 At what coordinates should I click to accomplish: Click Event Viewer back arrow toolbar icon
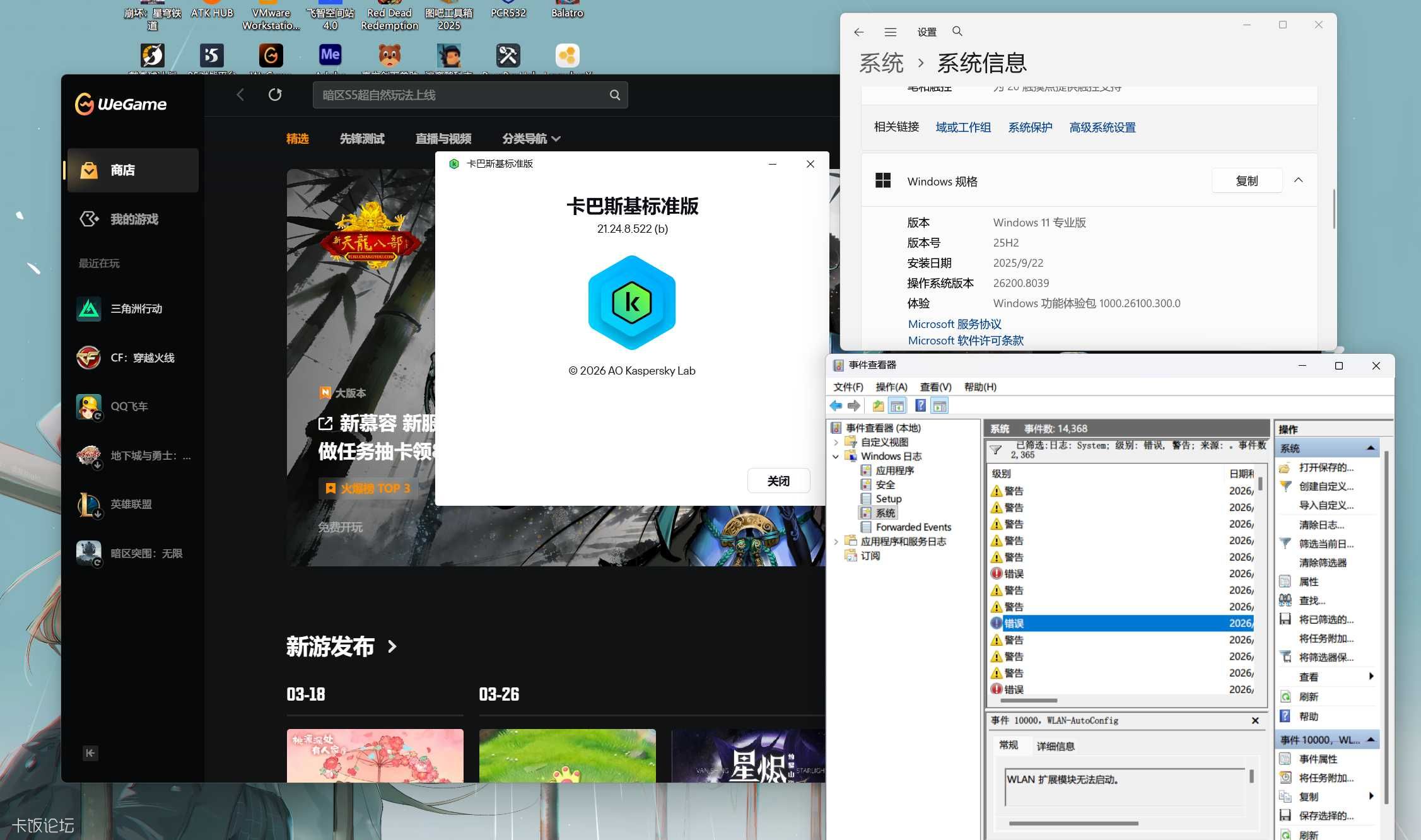[836, 405]
